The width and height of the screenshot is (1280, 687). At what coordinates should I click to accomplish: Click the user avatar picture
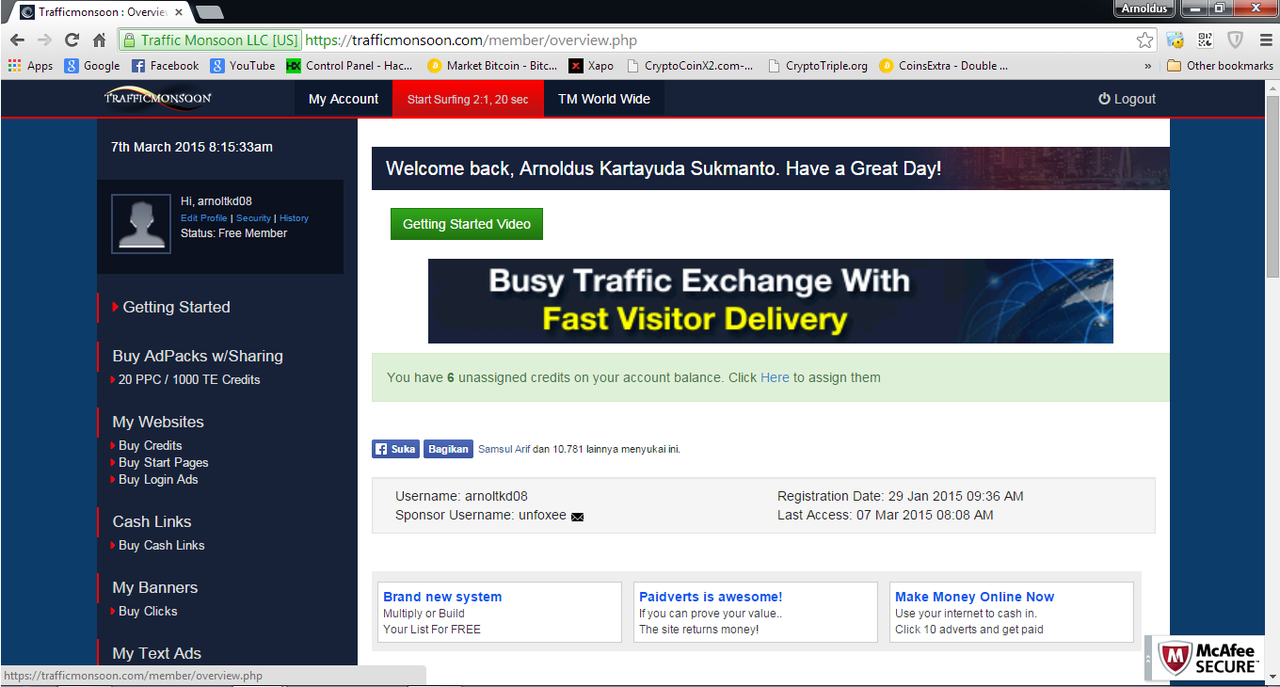coord(141,223)
